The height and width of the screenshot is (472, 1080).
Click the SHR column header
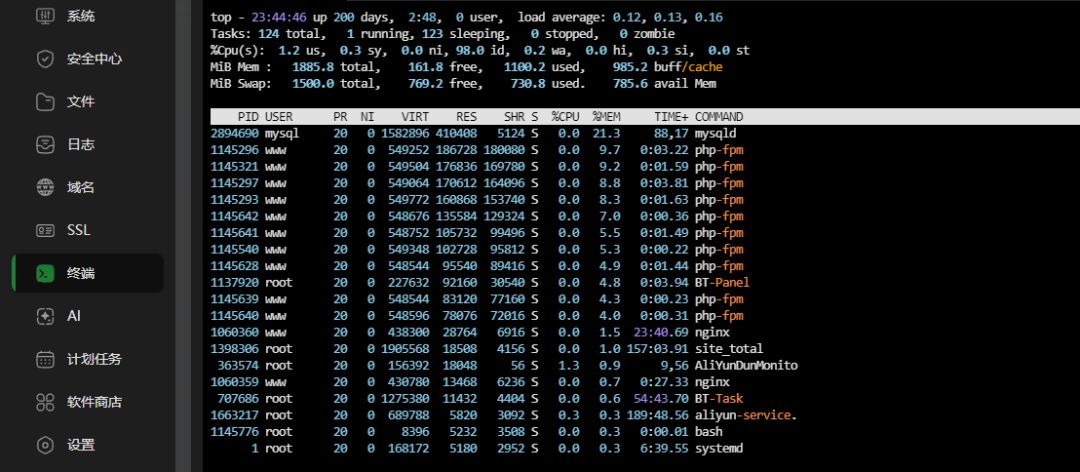514,117
